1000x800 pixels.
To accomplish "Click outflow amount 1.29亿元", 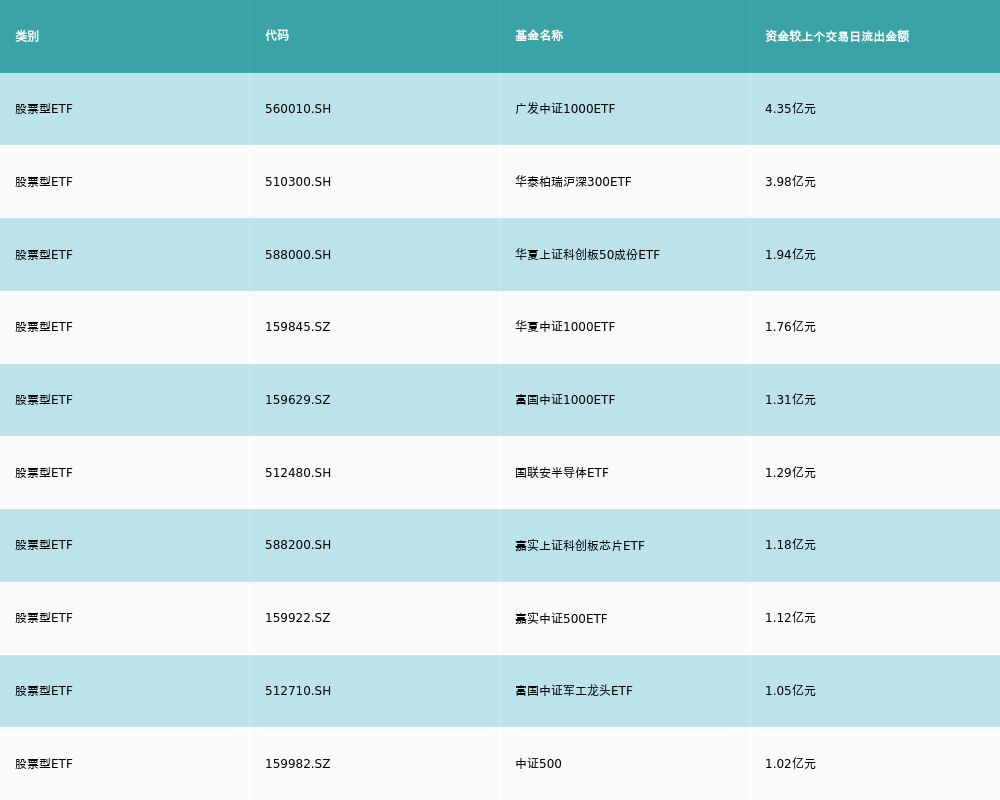I will pos(790,473).
